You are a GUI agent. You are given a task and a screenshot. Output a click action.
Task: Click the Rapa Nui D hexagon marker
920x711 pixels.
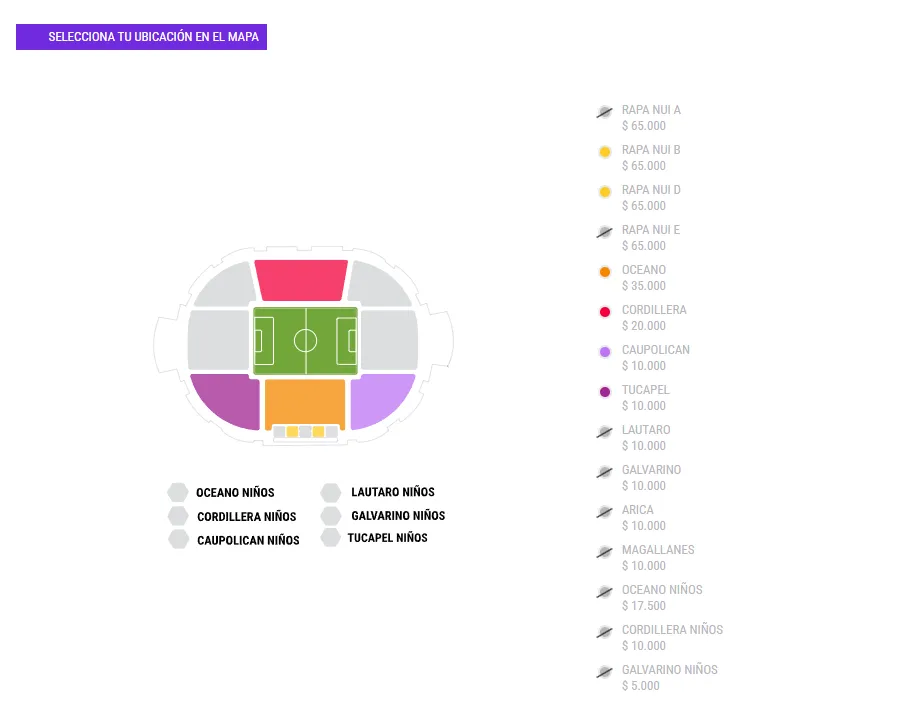click(x=604, y=191)
